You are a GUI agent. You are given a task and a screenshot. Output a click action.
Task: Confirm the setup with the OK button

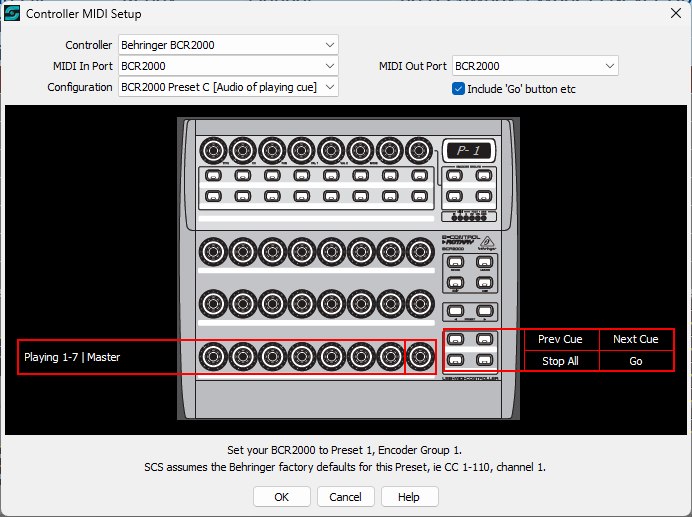tap(282, 497)
